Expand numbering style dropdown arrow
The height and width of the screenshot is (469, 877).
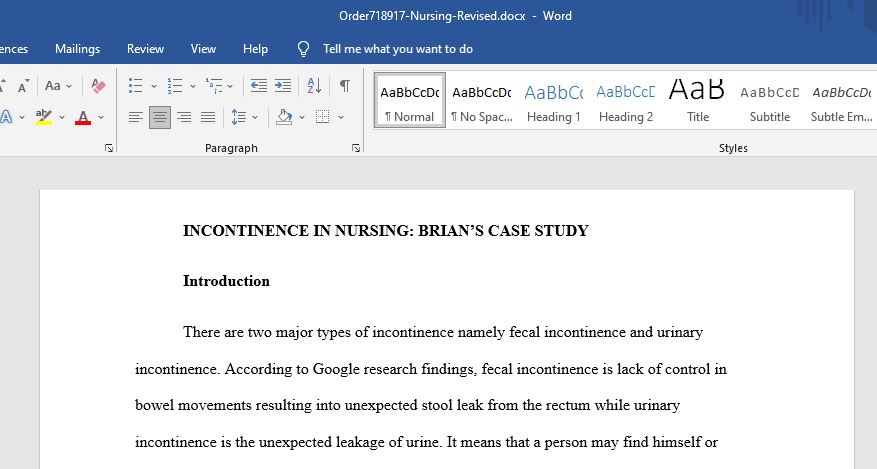[192, 86]
